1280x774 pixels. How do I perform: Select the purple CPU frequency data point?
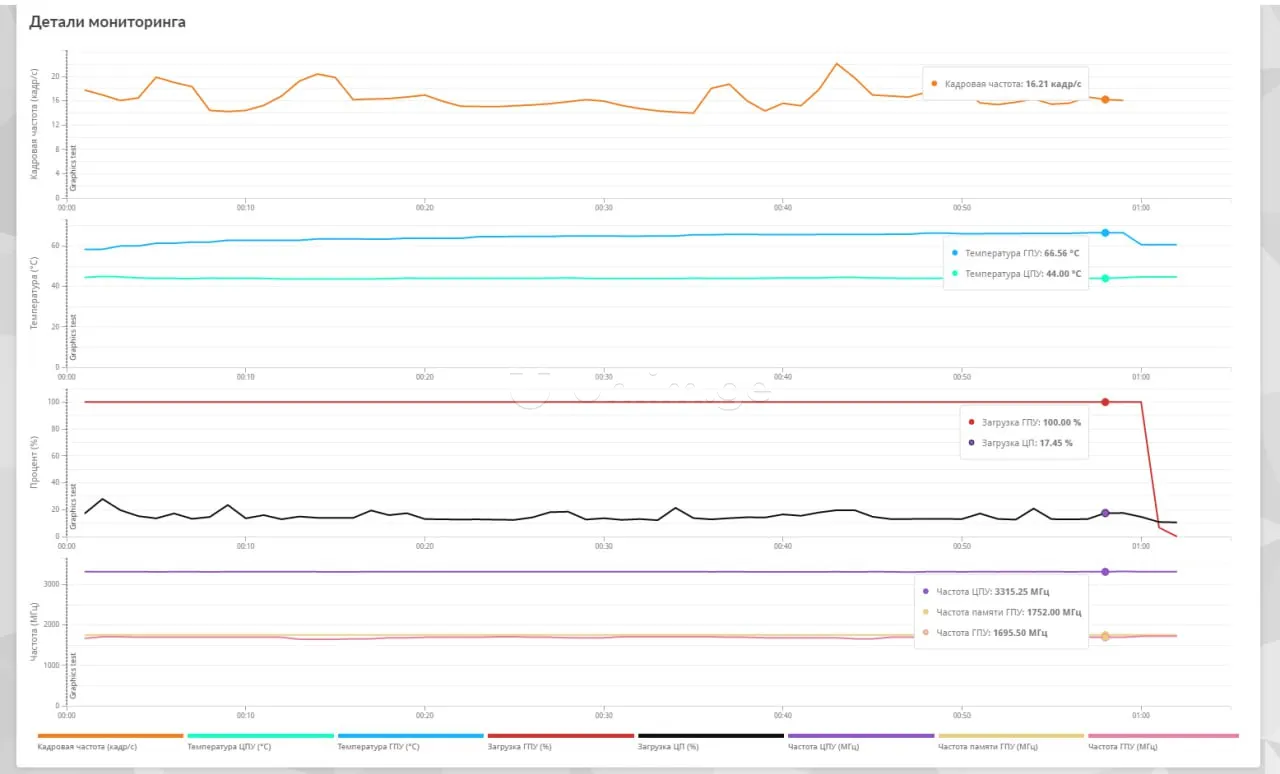click(1105, 572)
